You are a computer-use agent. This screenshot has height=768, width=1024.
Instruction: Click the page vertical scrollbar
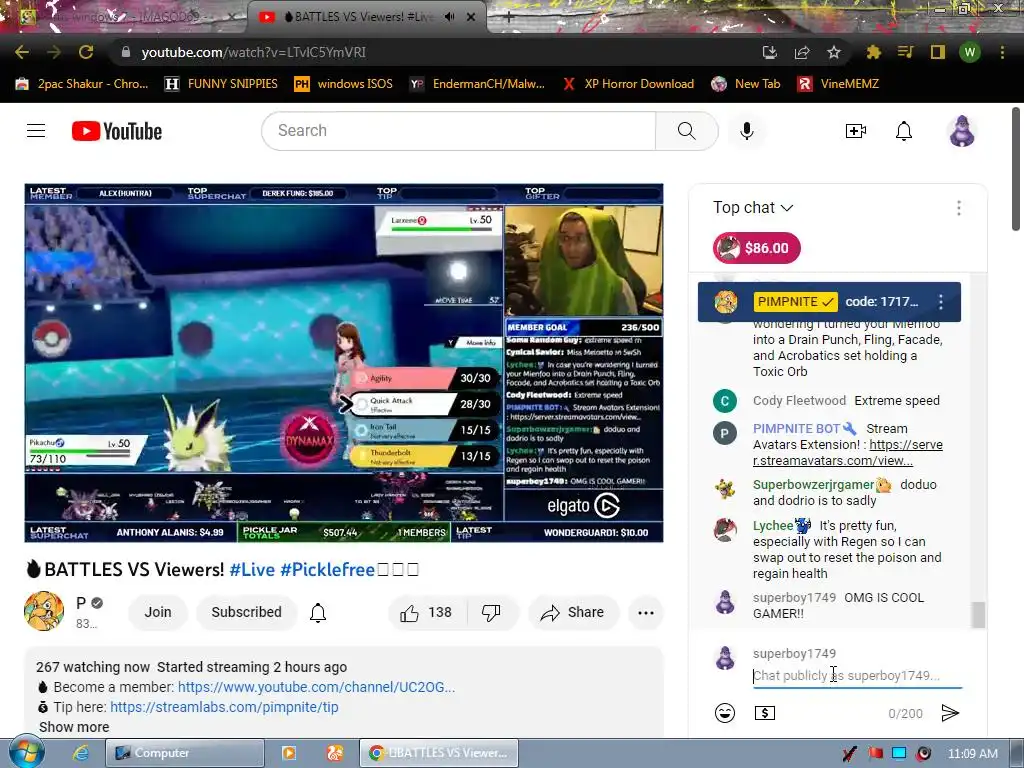coord(1016,168)
